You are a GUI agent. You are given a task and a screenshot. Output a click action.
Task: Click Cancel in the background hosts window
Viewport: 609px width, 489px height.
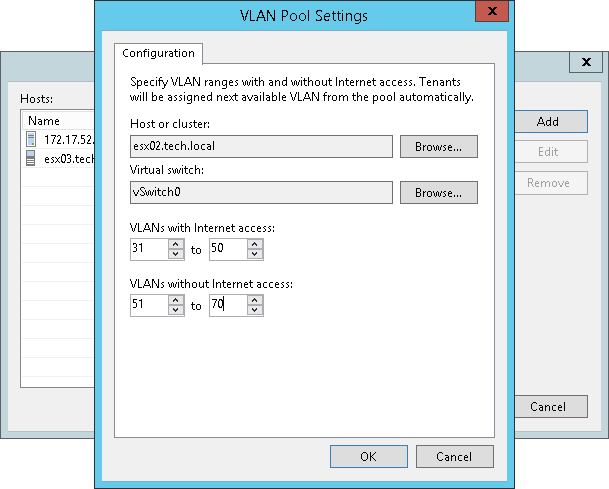click(x=551, y=407)
